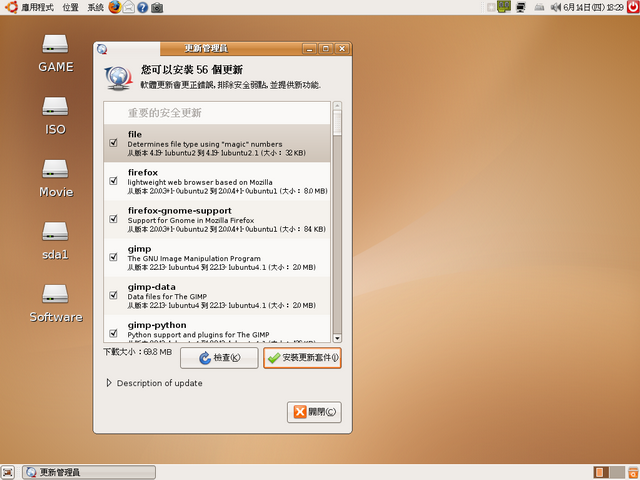The image size is (640, 480).
Task: Open the Movie drive icon on the desktop
Action: coord(55,169)
